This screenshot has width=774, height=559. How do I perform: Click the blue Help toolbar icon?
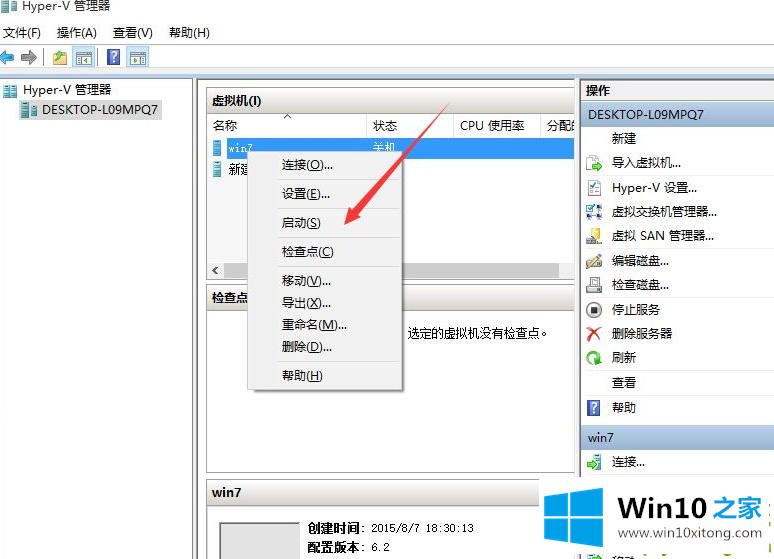113,57
